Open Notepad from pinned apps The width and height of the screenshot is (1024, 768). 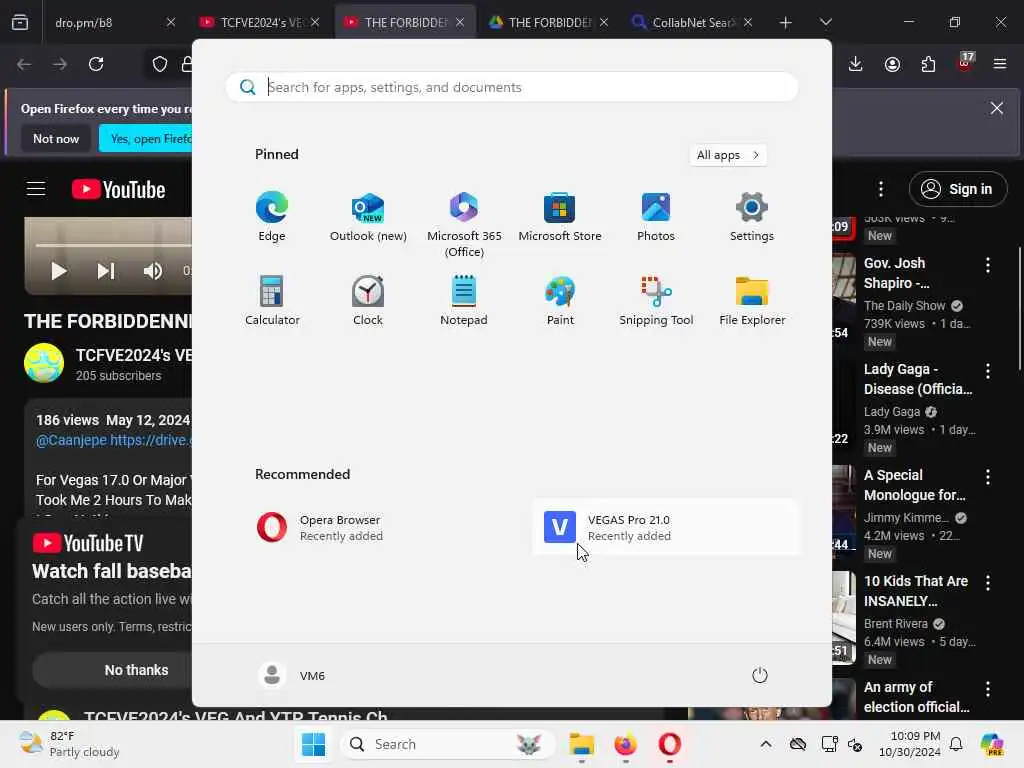click(x=464, y=301)
